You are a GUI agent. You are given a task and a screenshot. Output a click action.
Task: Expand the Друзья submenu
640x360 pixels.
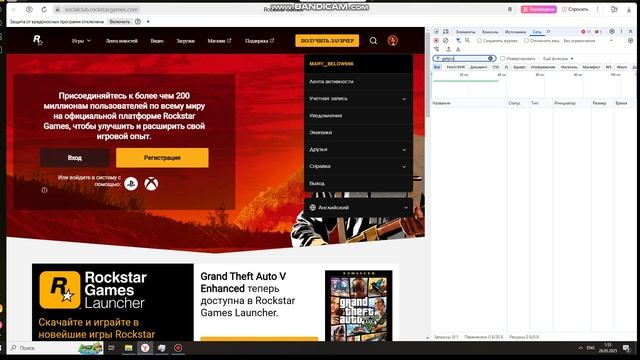pyautogui.click(x=358, y=149)
